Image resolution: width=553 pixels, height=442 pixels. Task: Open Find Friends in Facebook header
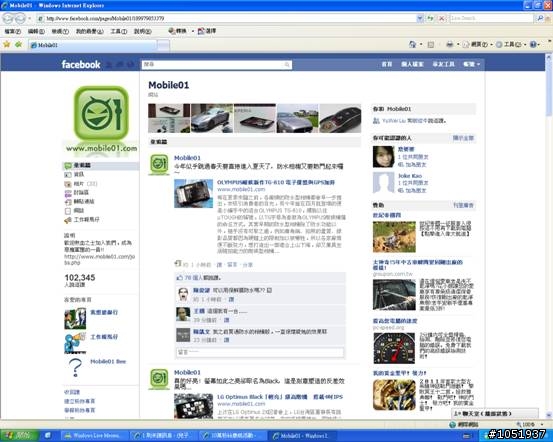tap(443, 64)
